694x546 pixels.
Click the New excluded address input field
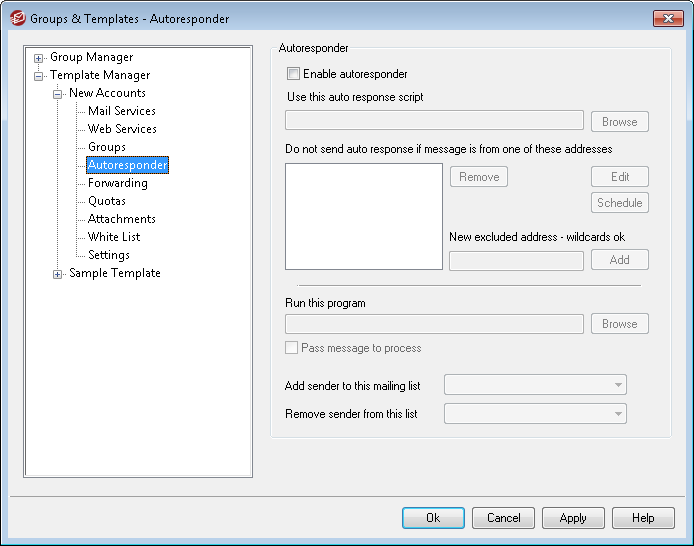[516, 260]
